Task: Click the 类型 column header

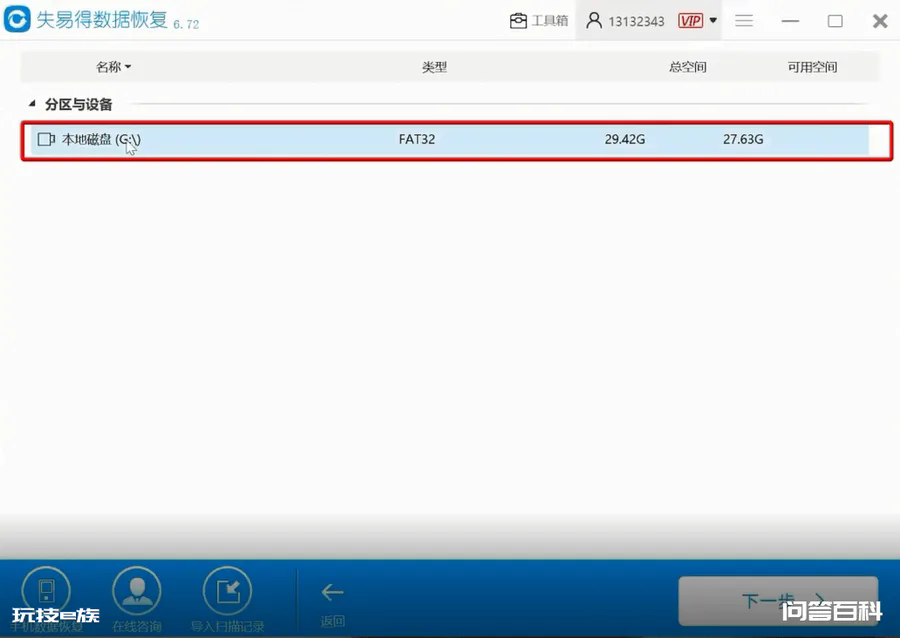Action: pyautogui.click(x=435, y=67)
